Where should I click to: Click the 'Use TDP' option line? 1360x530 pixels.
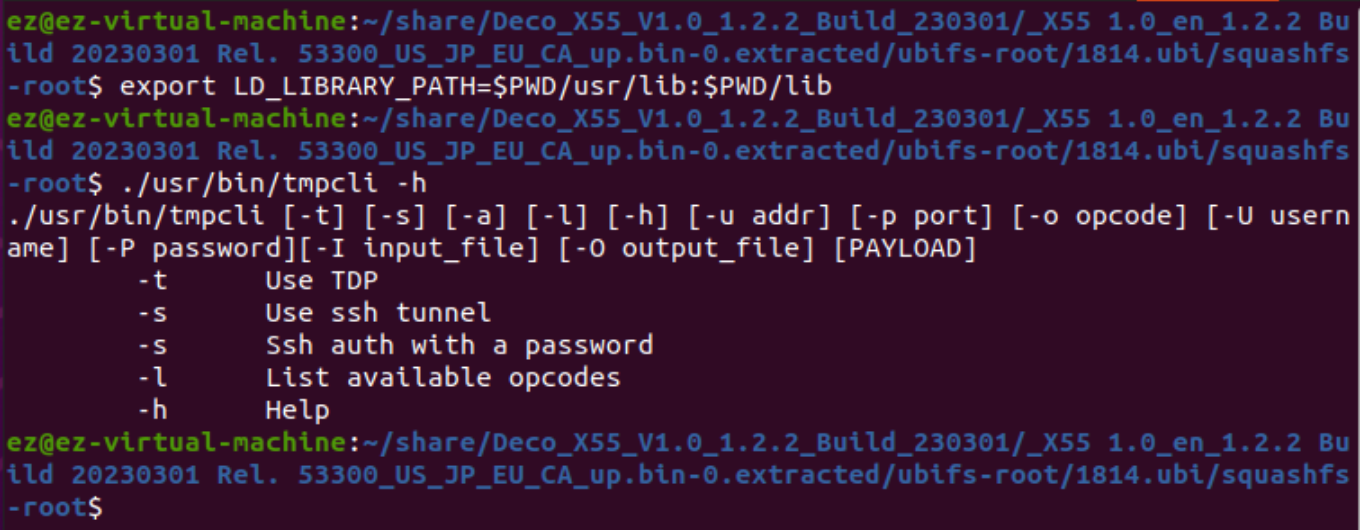pyautogui.click(x=258, y=281)
